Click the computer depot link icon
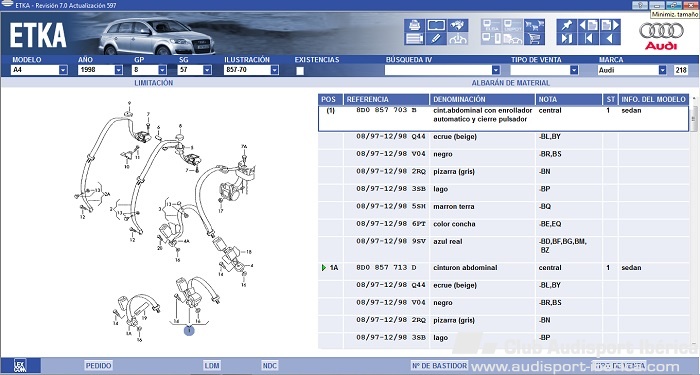Screen dimensions: 700x375 512,25
